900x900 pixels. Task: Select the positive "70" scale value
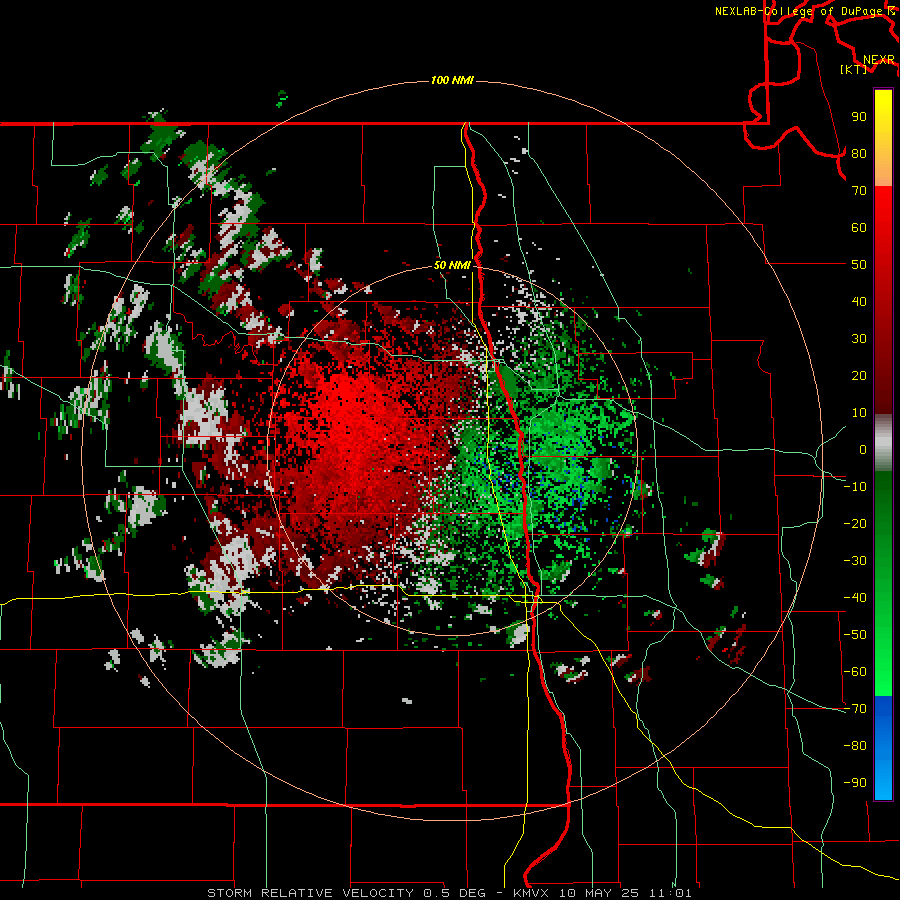859,191
